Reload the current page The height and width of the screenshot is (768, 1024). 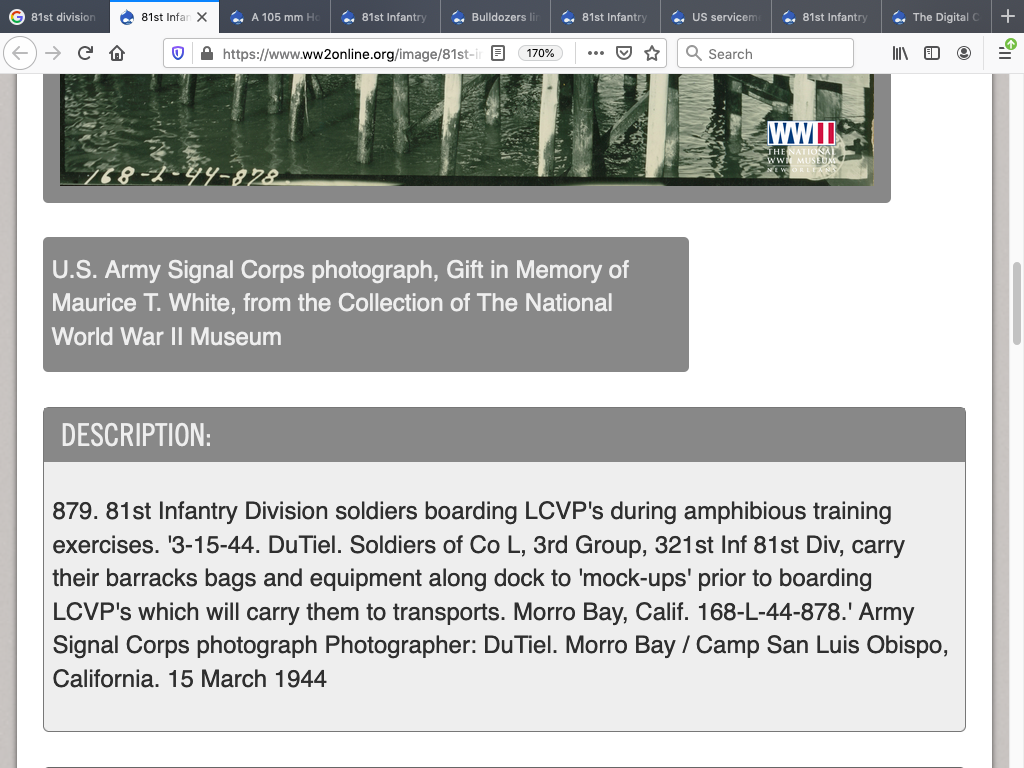(x=85, y=53)
